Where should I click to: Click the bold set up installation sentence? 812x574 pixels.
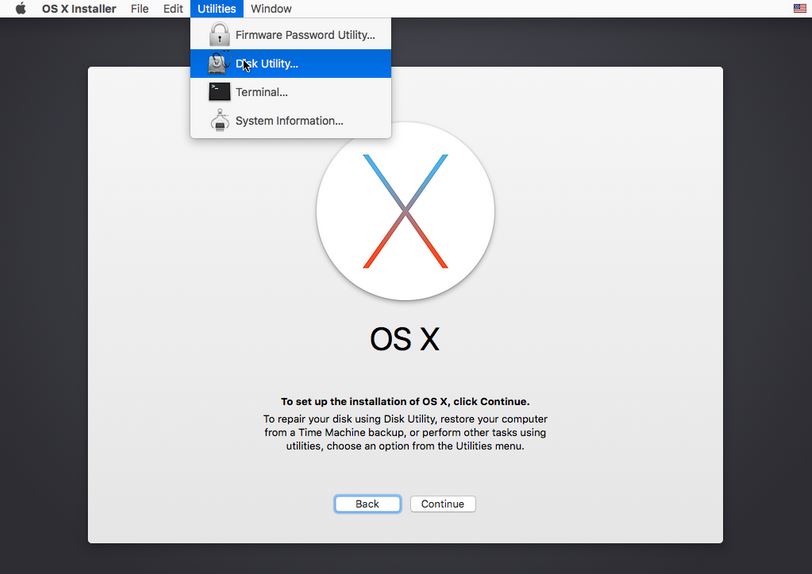(405, 401)
